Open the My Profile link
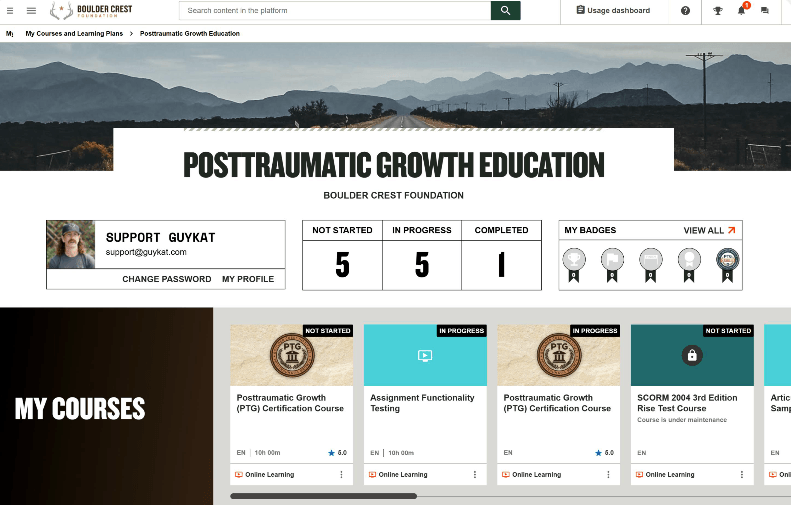 (x=247, y=279)
